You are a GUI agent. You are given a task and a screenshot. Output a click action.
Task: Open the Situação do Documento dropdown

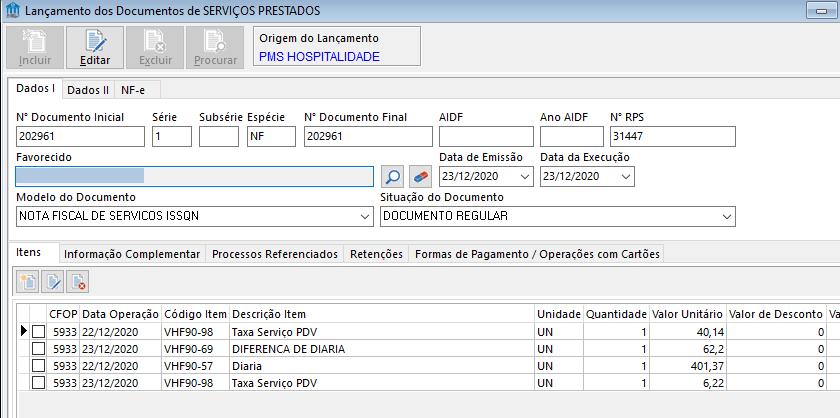coord(726,216)
